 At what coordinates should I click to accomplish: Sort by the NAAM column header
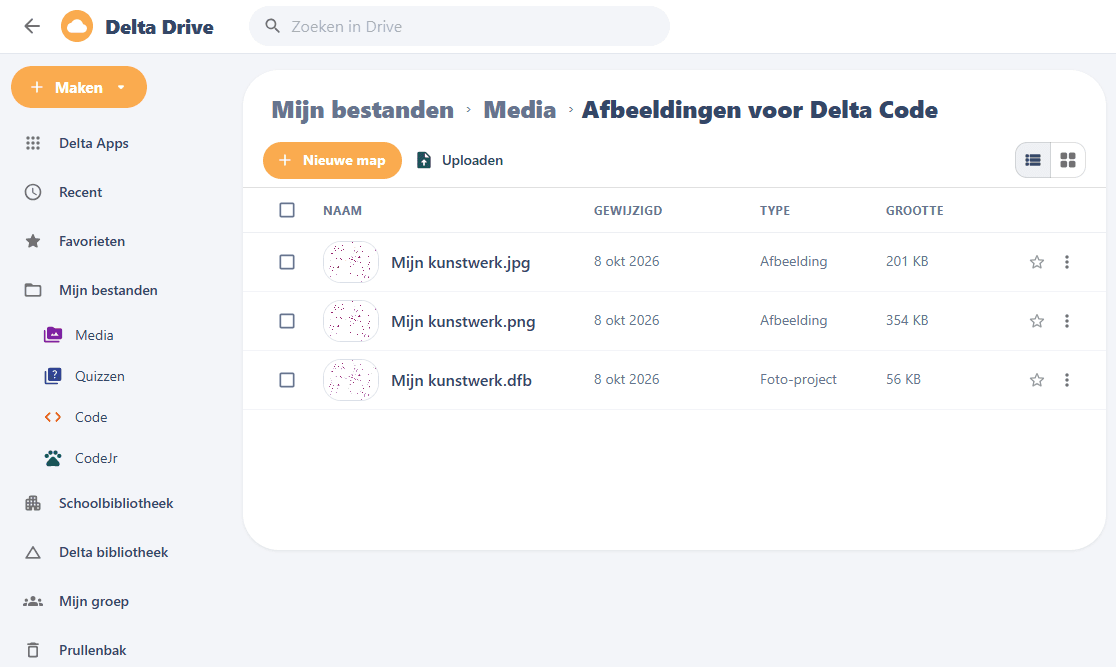pos(342,211)
